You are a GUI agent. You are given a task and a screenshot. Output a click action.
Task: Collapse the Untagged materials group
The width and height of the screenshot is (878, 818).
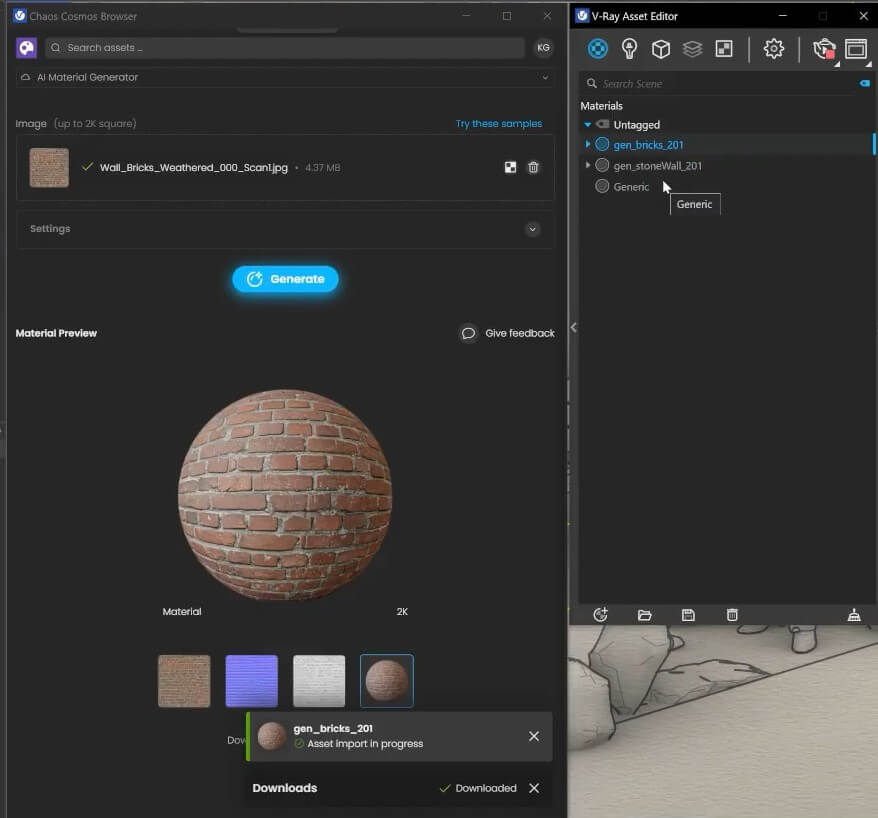587,124
